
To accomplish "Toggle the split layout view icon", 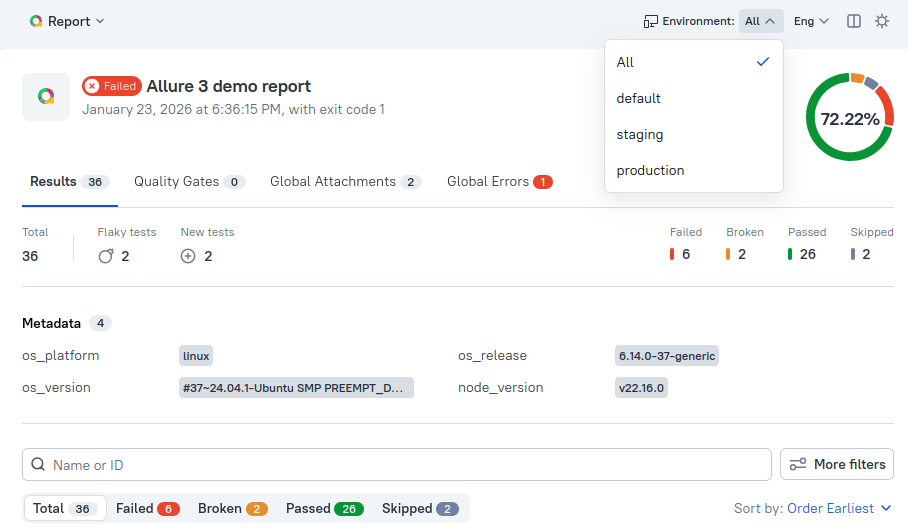I will (x=854, y=21).
